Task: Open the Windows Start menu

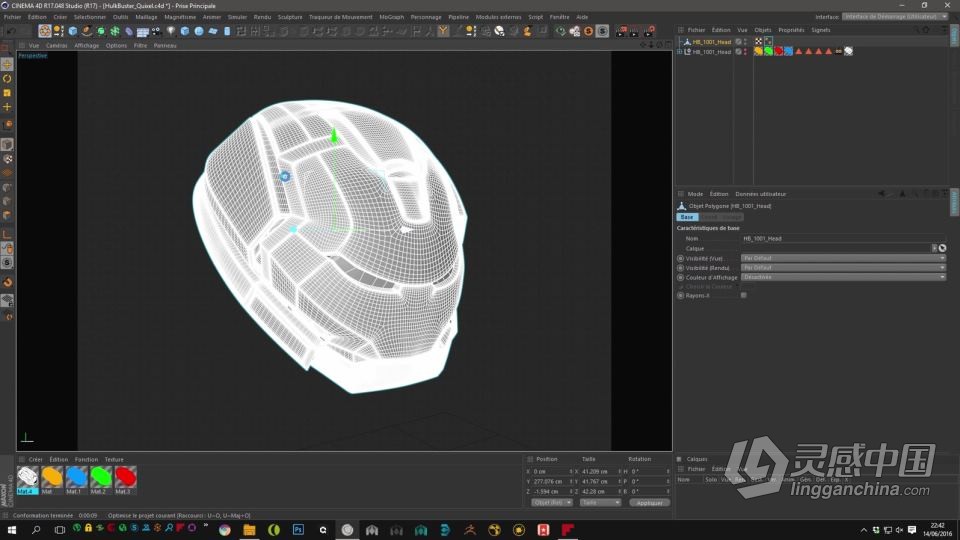Action: point(11,530)
